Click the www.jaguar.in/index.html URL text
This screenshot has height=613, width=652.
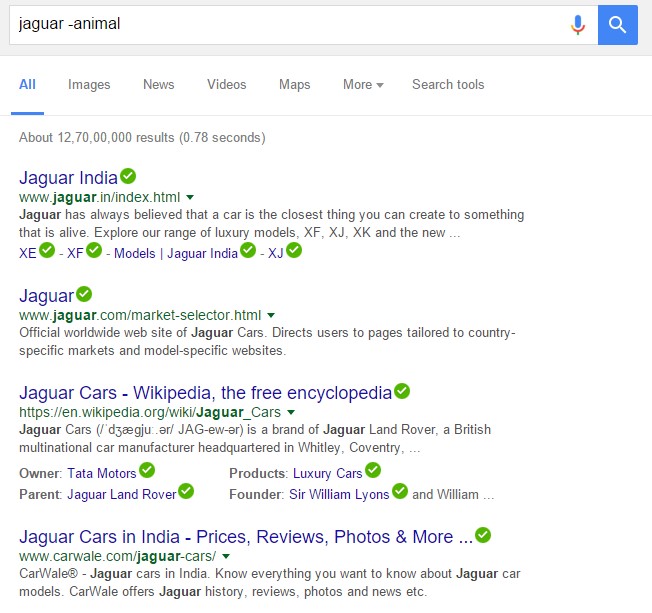tap(100, 197)
